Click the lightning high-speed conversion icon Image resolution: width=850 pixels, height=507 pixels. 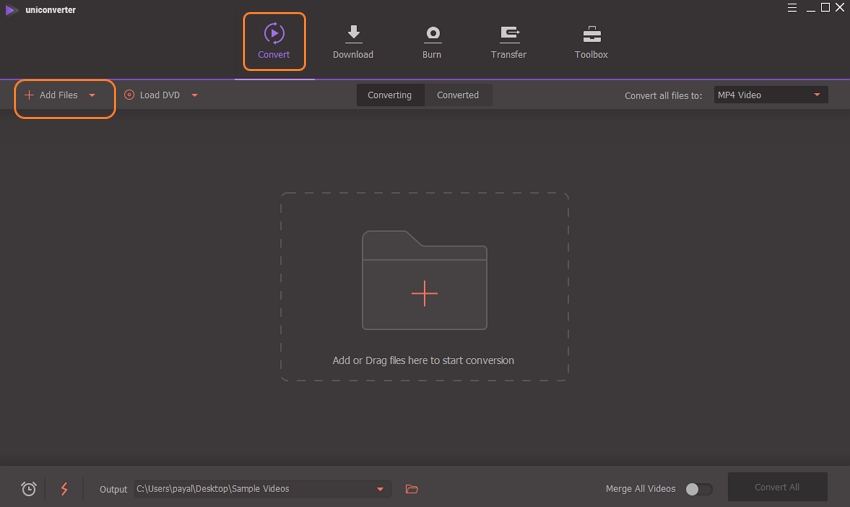(x=65, y=489)
